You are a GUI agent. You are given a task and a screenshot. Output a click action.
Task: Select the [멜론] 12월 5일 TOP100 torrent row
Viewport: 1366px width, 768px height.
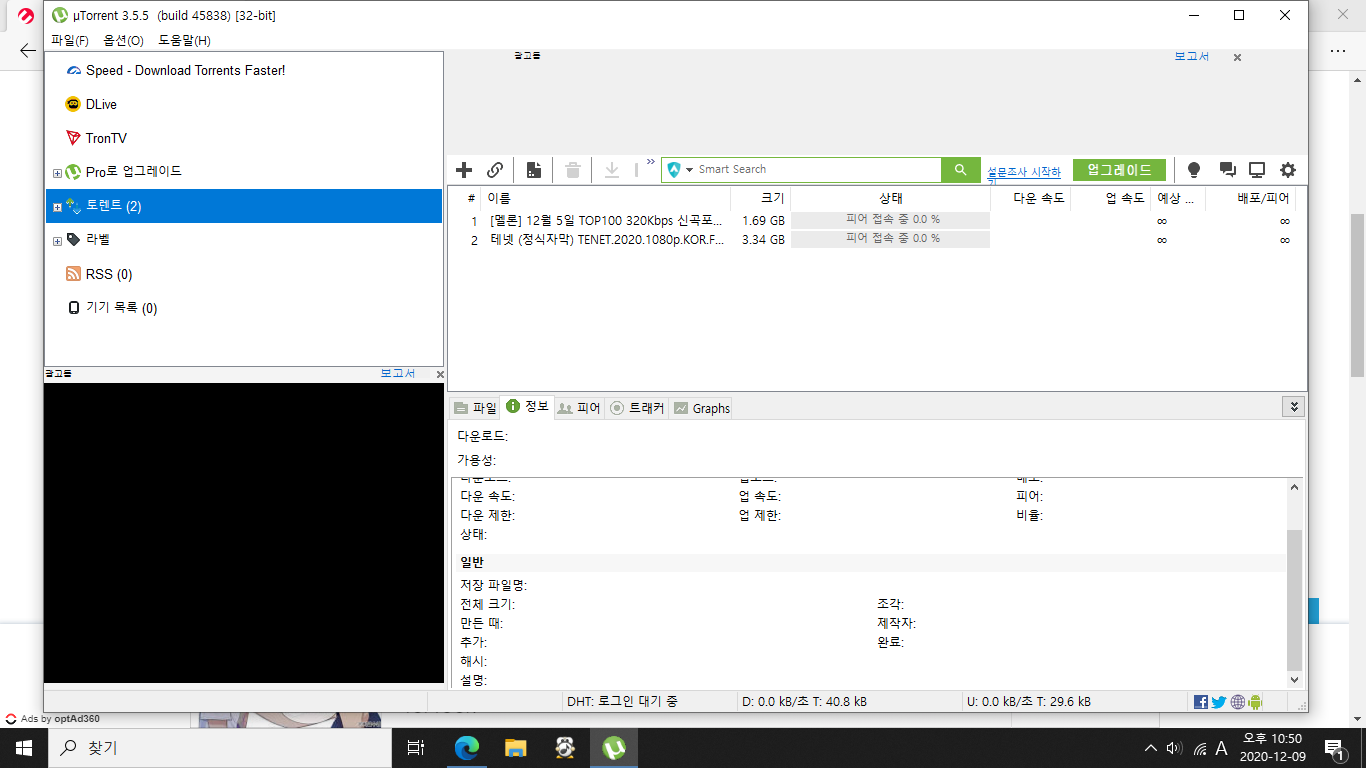click(x=876, y=220)
